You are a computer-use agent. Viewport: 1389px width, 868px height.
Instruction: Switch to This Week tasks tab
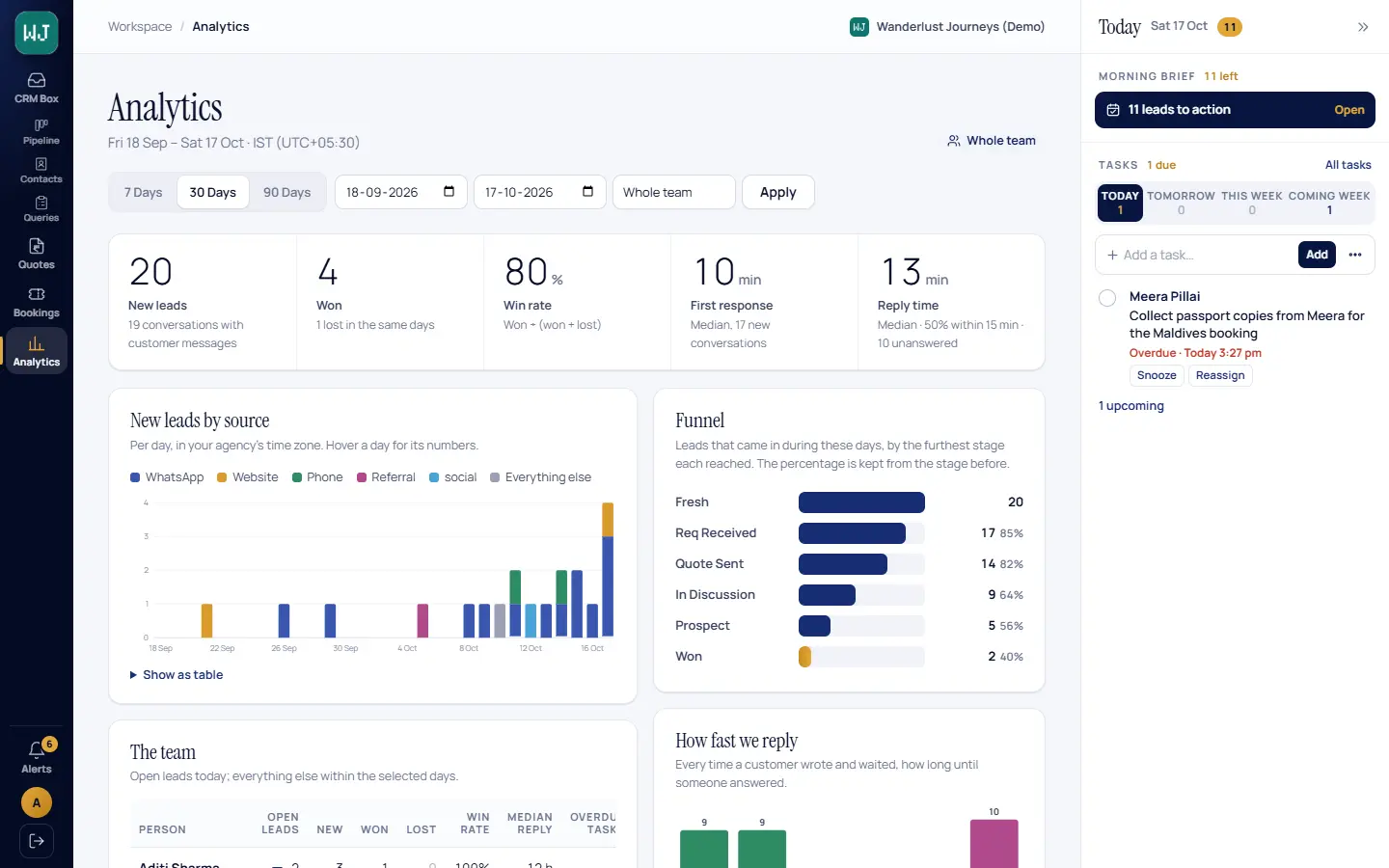tap(1252, 203)
